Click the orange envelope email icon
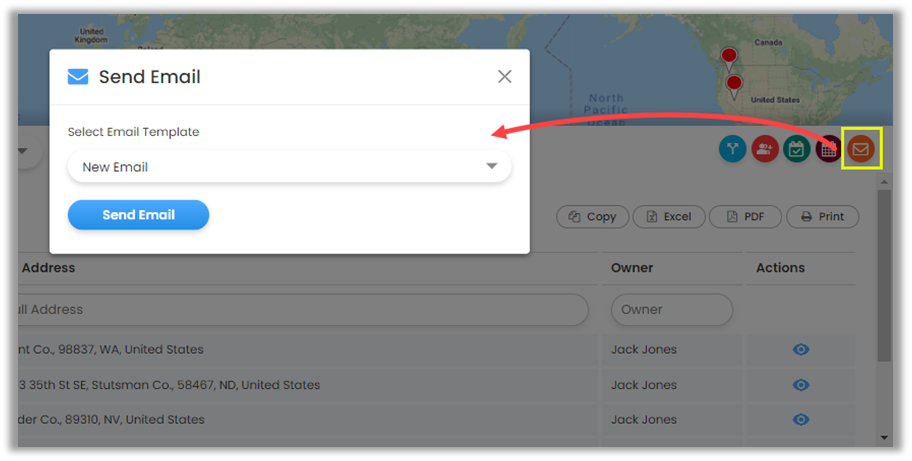The image size is (912, 461). coord(860,149)
